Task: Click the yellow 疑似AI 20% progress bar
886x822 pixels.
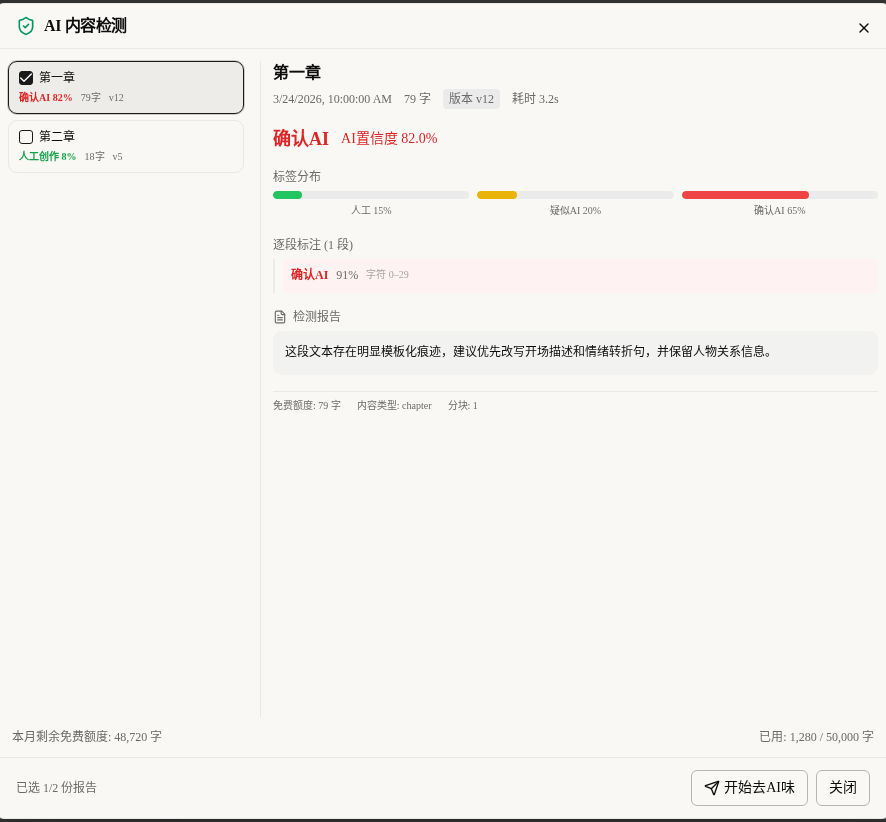Action: coord(497,195)
